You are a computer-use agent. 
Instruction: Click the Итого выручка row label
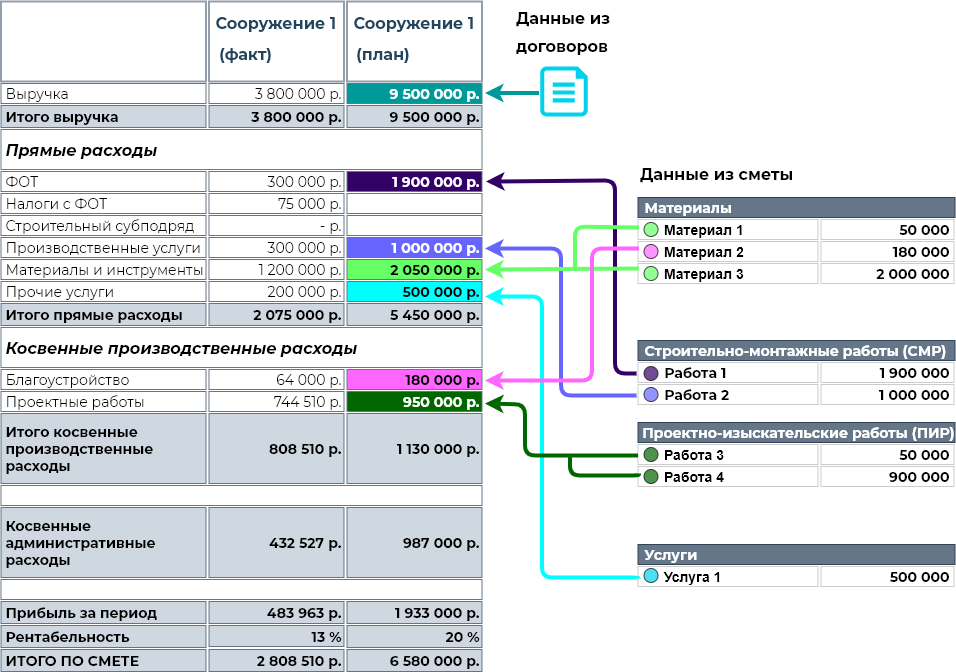pos(104,116)
